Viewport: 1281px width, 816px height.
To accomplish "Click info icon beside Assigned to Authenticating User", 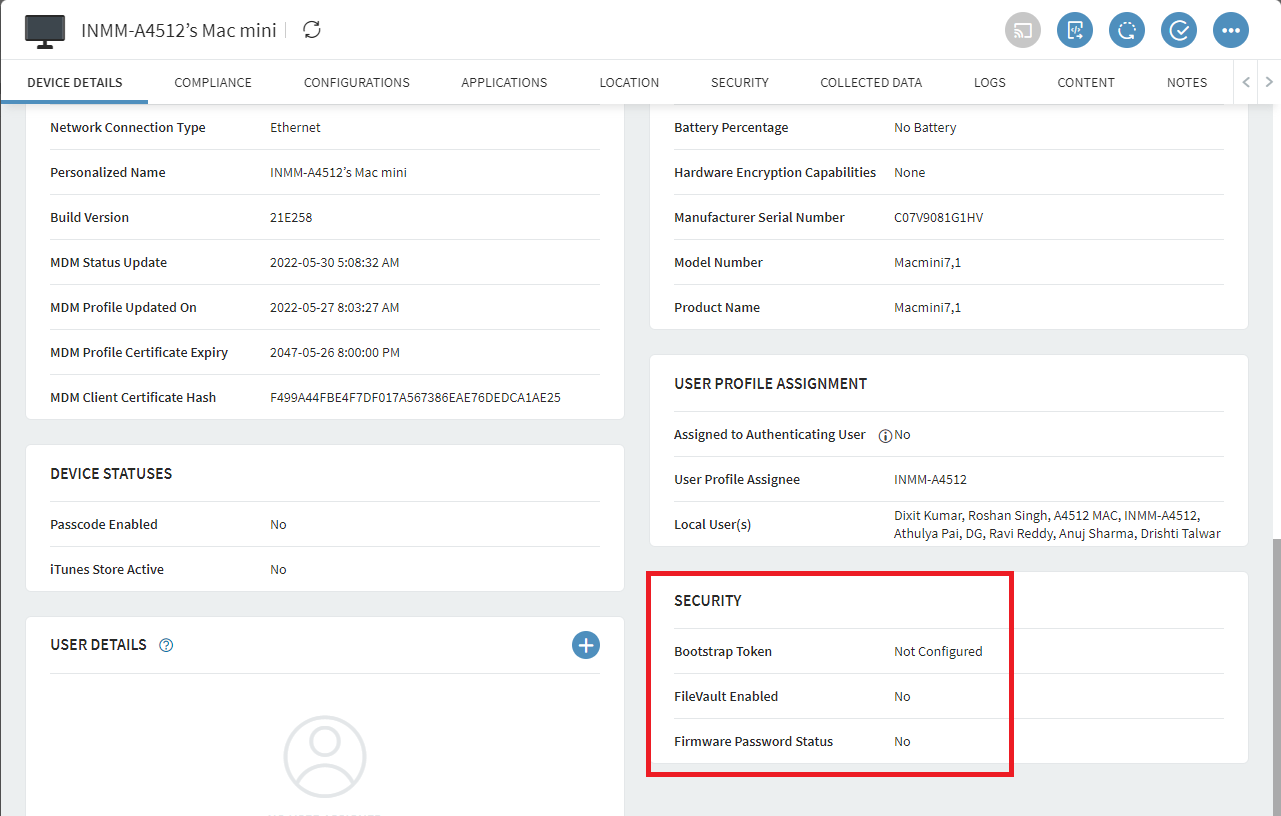I will (884, 436).
